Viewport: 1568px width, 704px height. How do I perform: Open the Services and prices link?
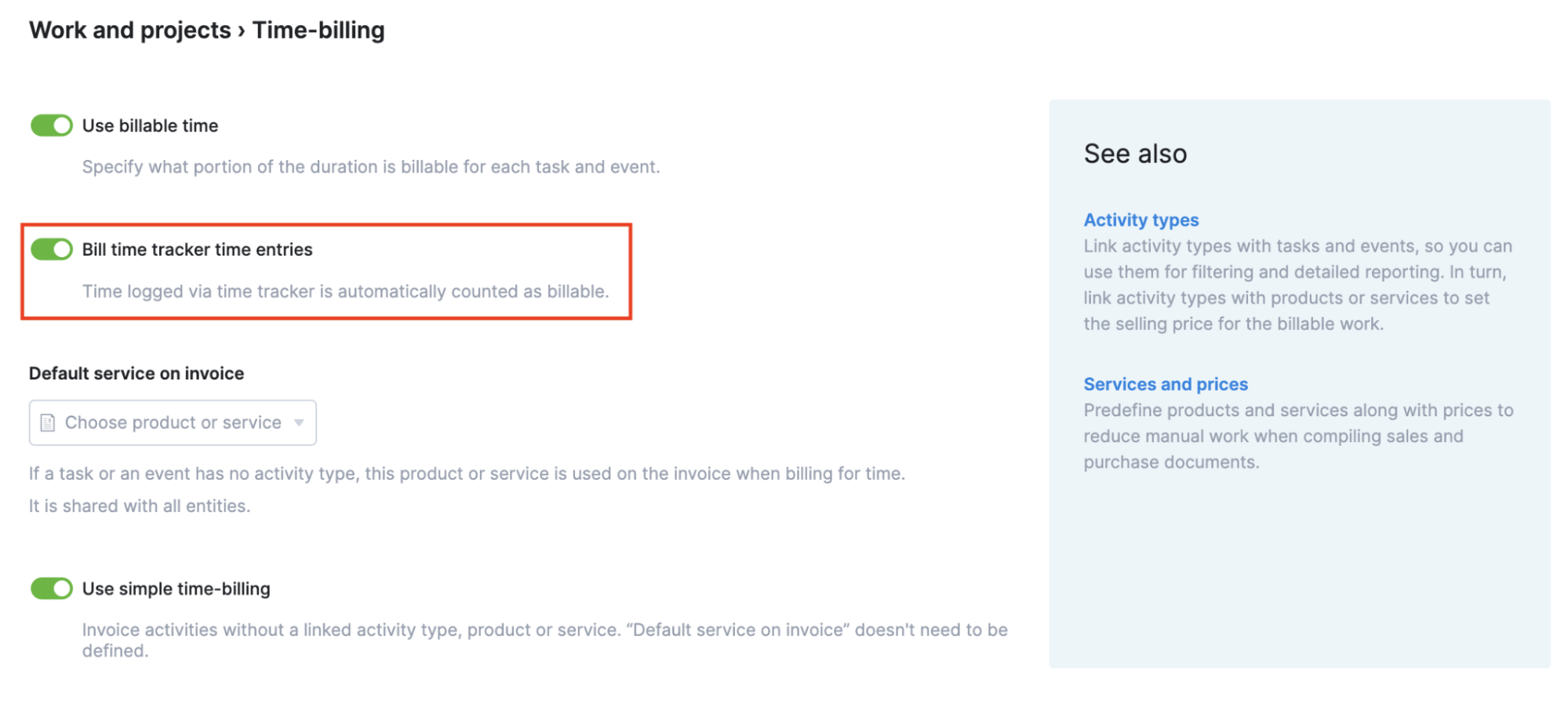point(1166,384)
